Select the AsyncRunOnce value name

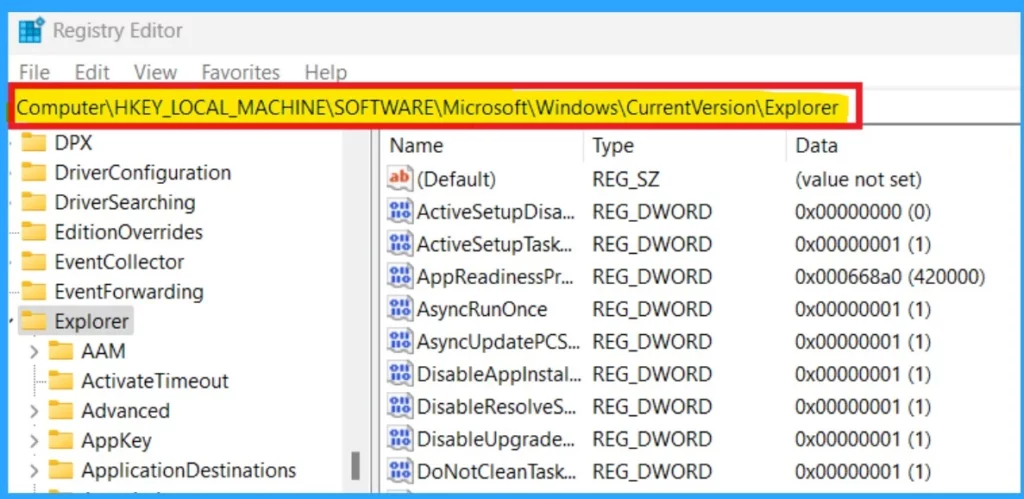click(x=483, y=309)
